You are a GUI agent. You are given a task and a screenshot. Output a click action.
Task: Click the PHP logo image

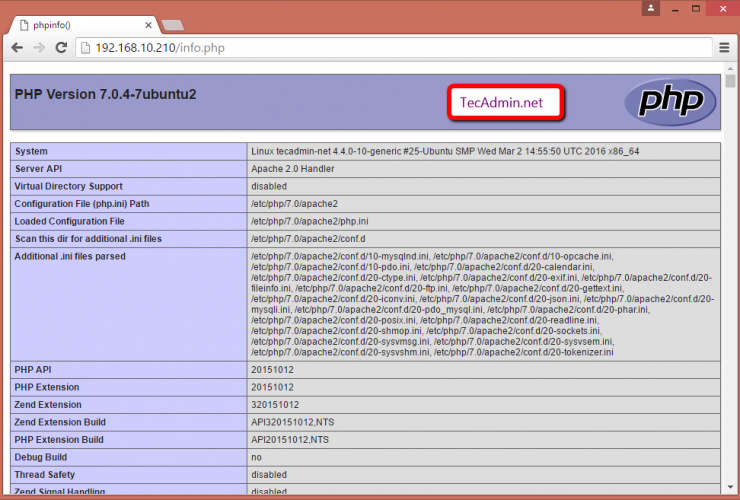(x=670, y=102)
